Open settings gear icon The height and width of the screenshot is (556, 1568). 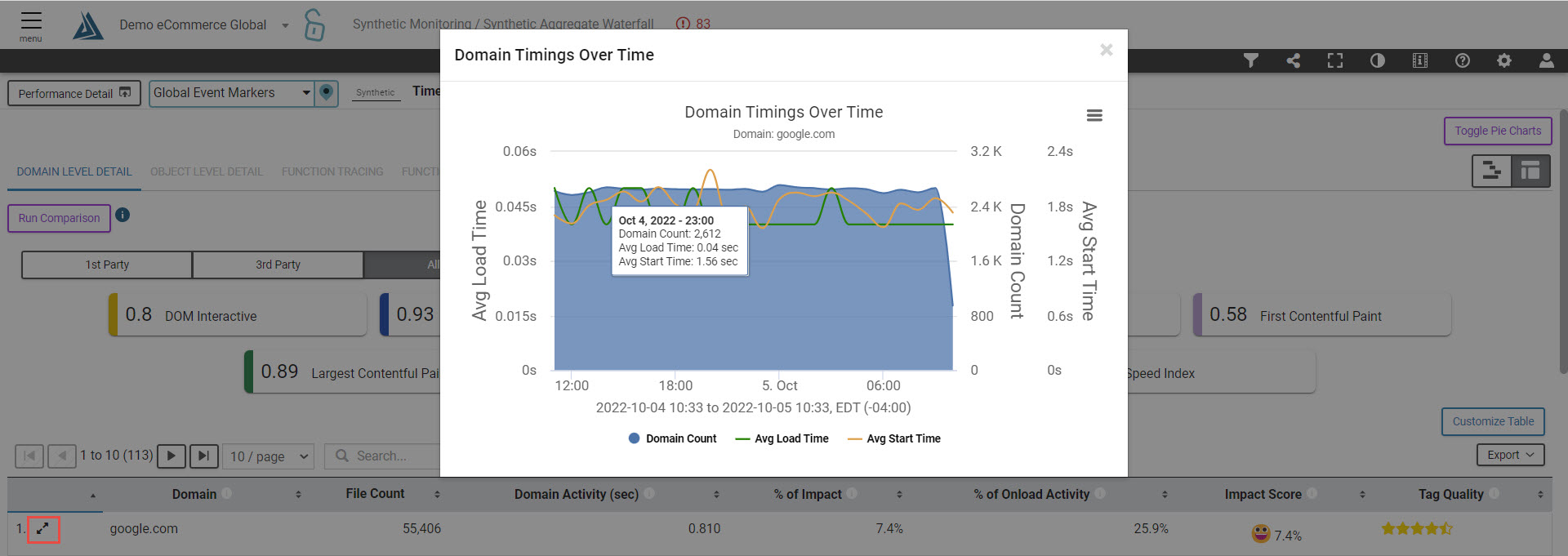click(1504, 60)
